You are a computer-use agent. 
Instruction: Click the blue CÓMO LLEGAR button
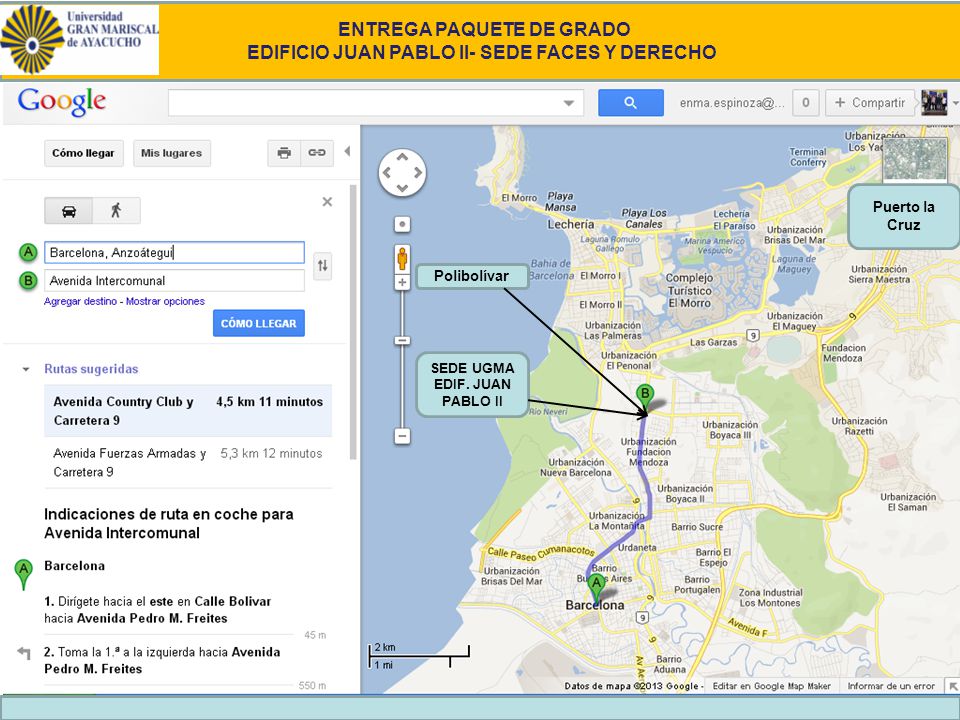(x=259, y=323)
